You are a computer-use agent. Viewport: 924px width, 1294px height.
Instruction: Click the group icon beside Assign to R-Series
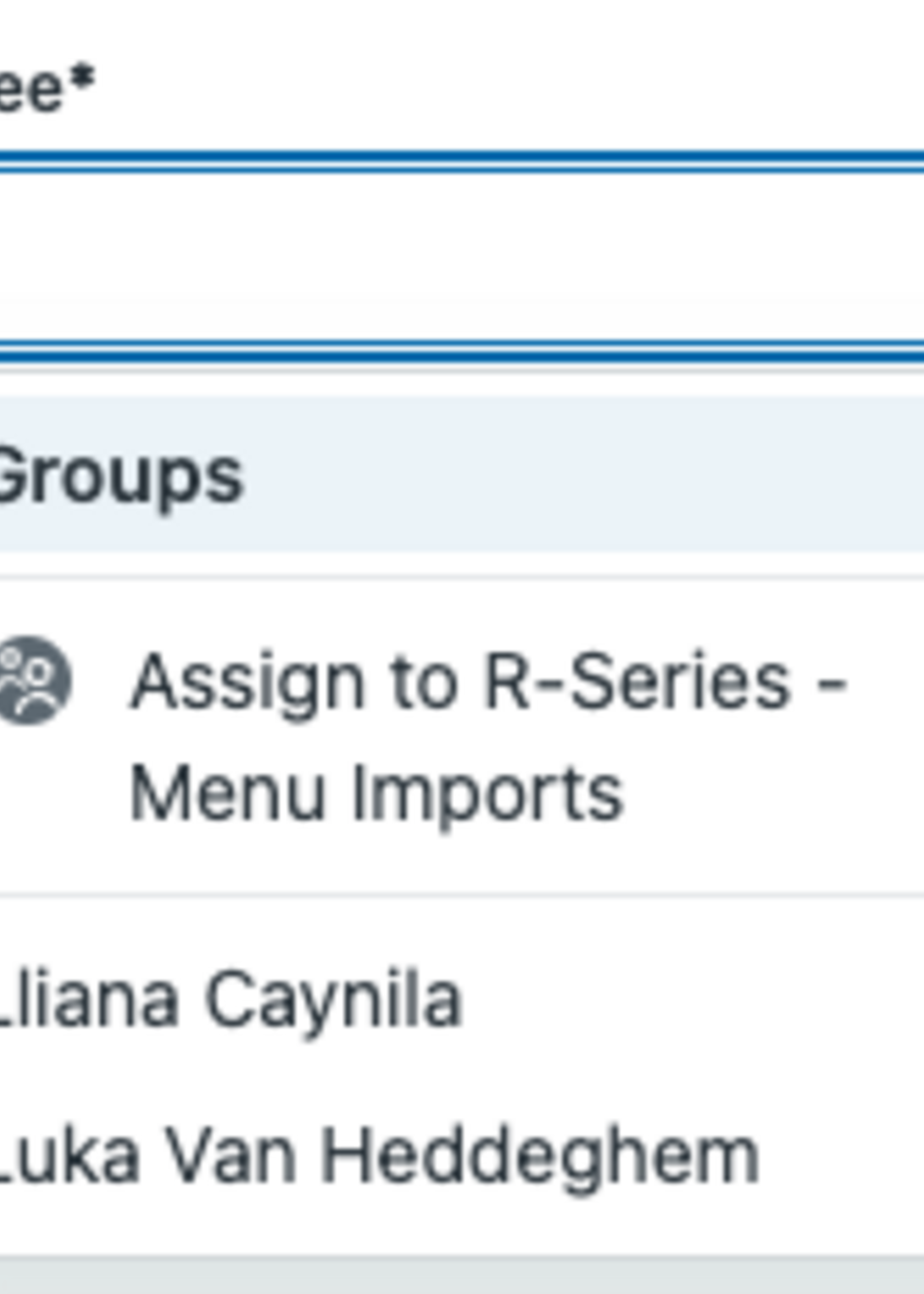[33, 680]
